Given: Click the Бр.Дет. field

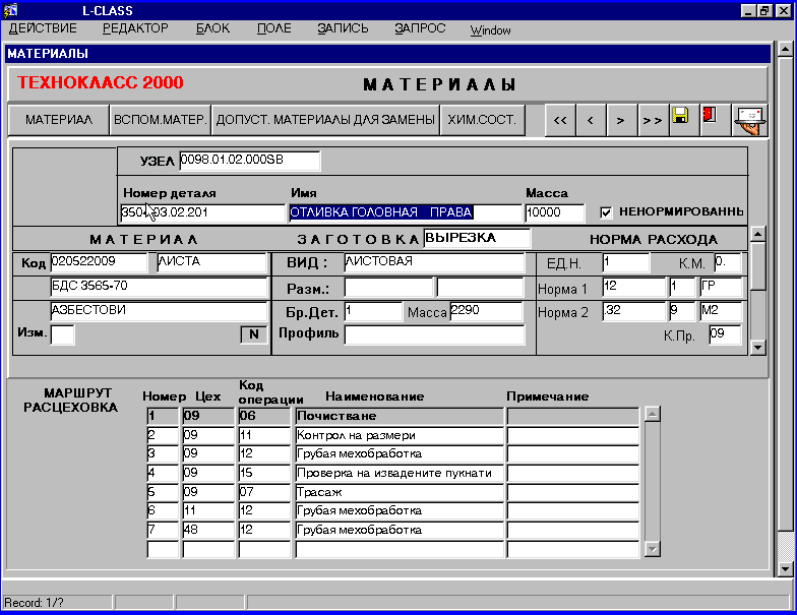Looking at the screenshot, I should pyautogui.click(x=373, y=311).
